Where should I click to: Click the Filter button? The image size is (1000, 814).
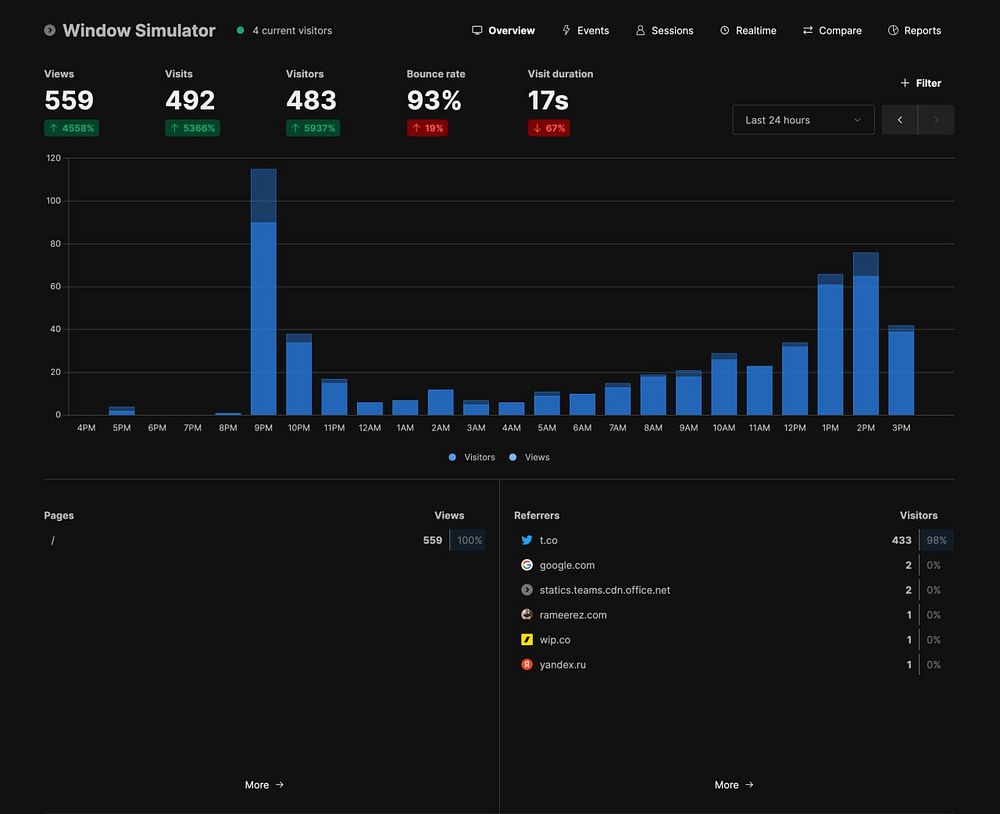tap(921, 83)
